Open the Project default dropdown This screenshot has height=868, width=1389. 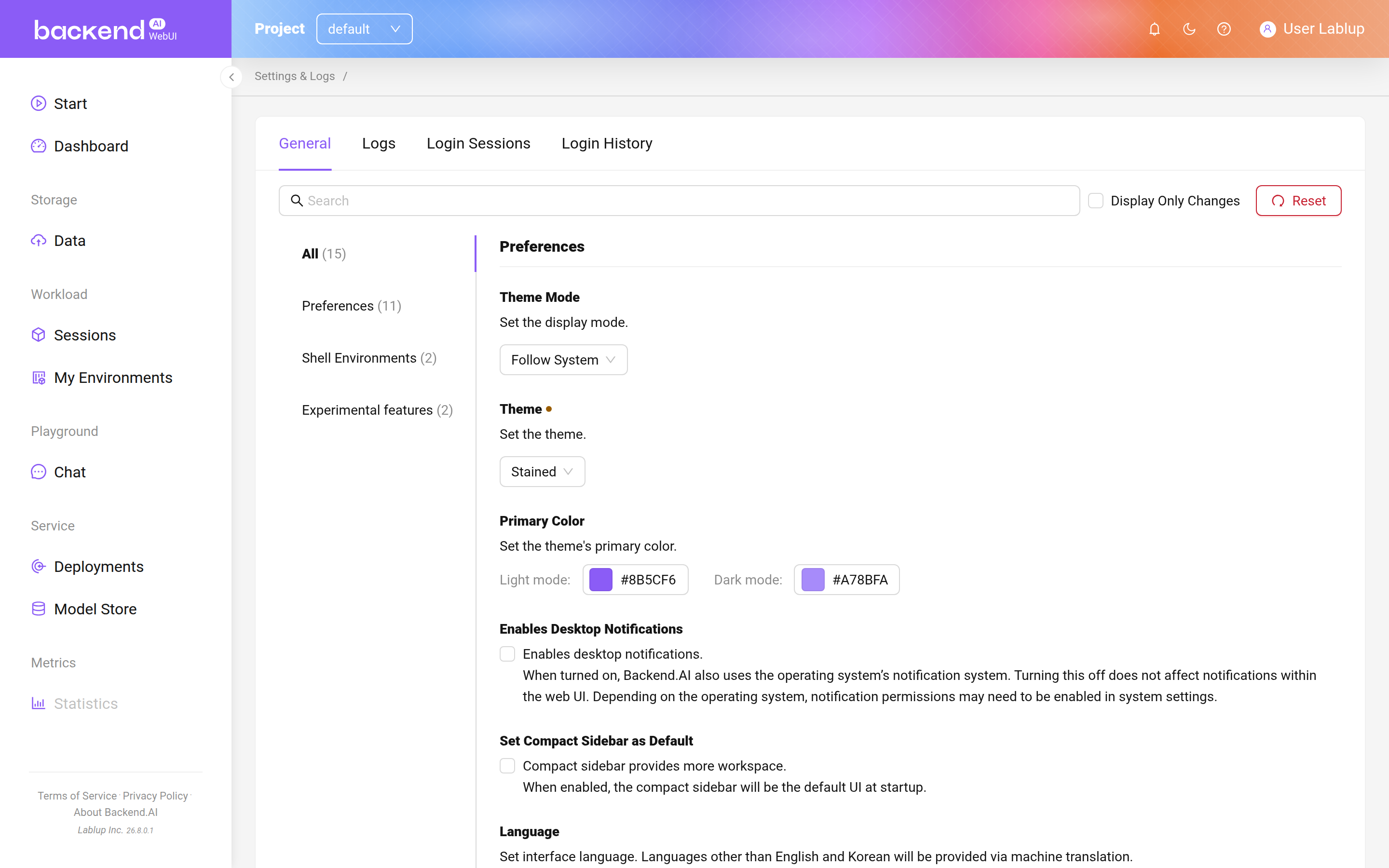(x=364, y=29)
